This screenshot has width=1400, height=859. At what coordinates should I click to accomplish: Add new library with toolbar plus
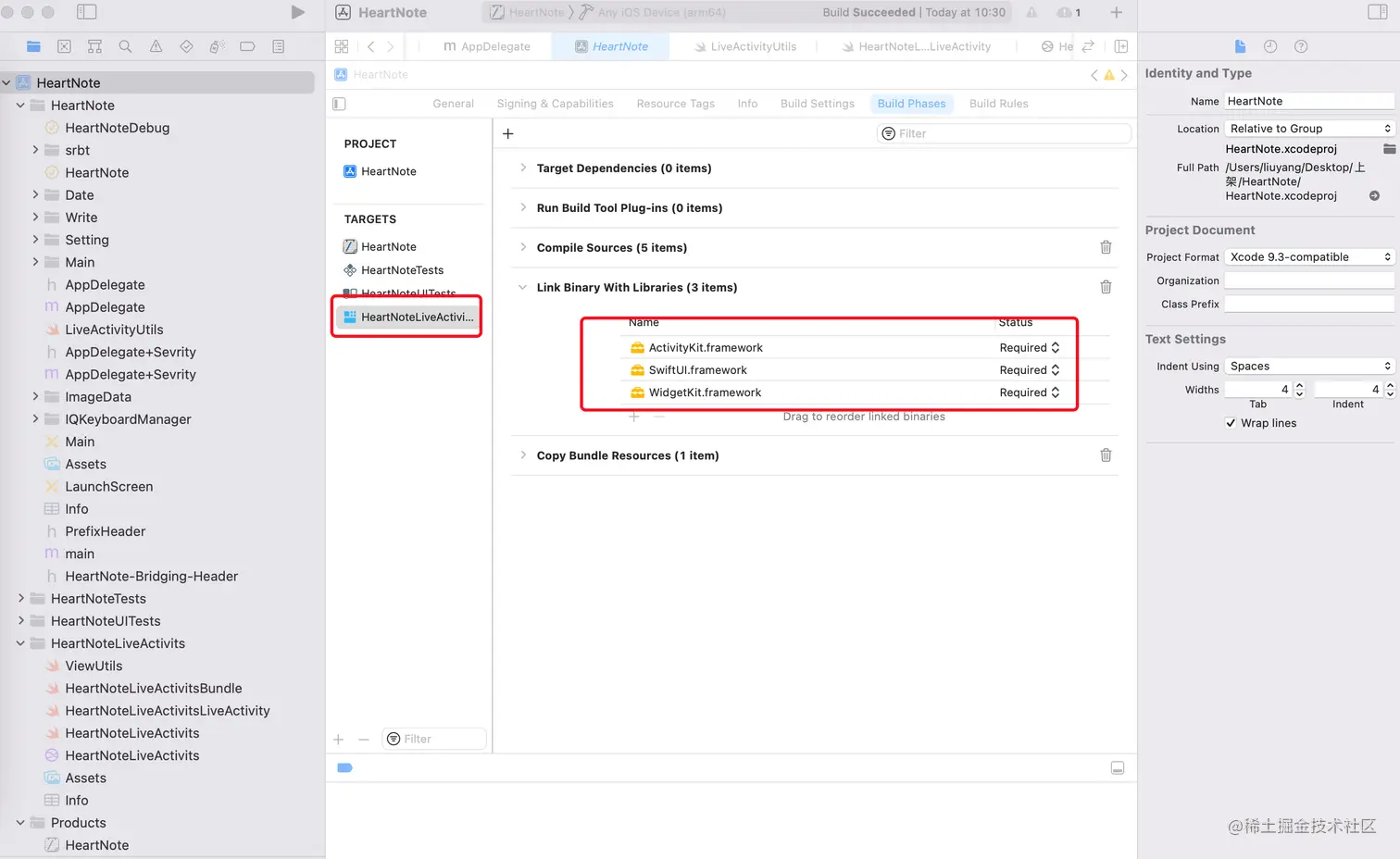coord(1117,12)
